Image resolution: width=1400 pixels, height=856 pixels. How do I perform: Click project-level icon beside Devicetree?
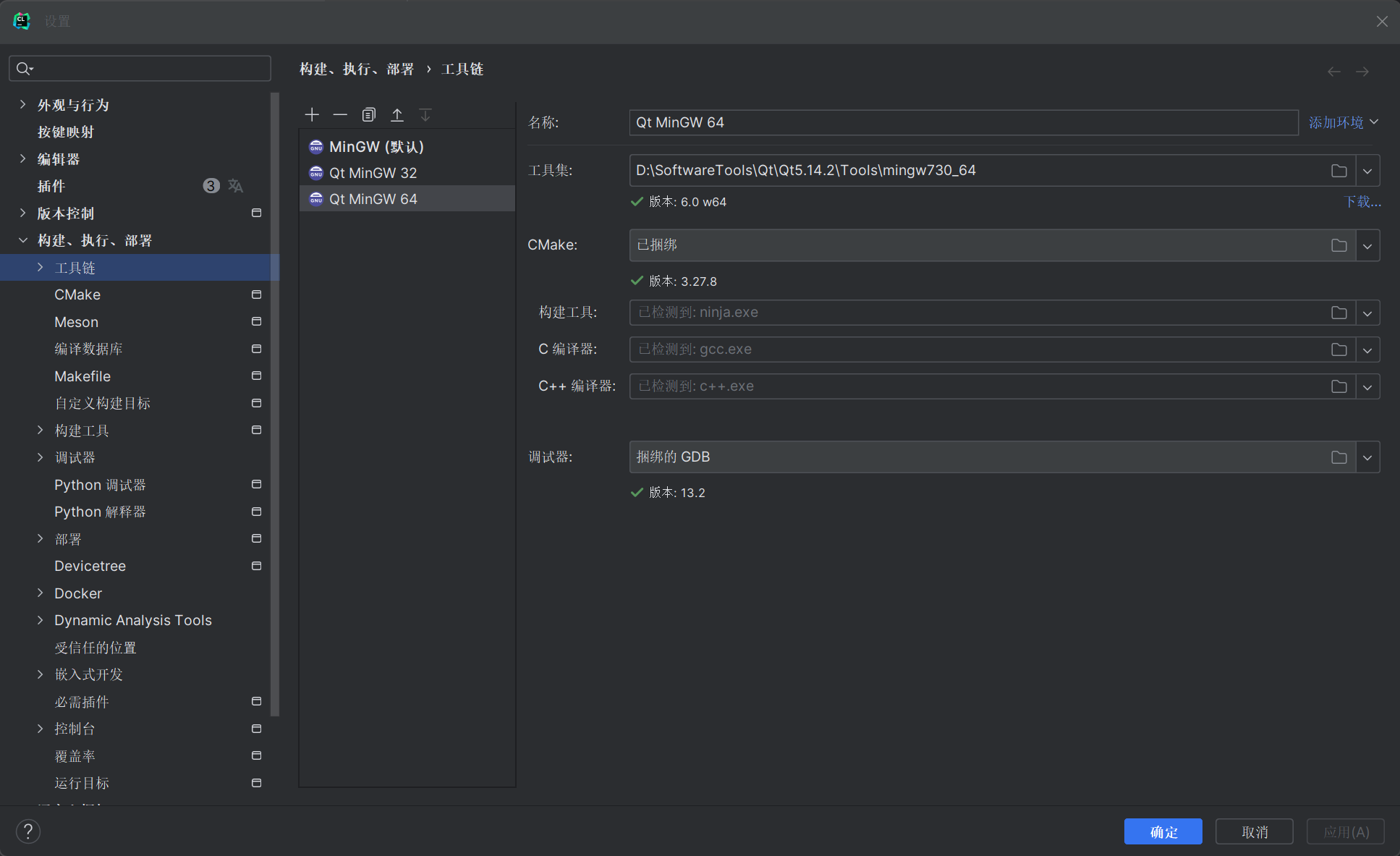click(256, 566)
